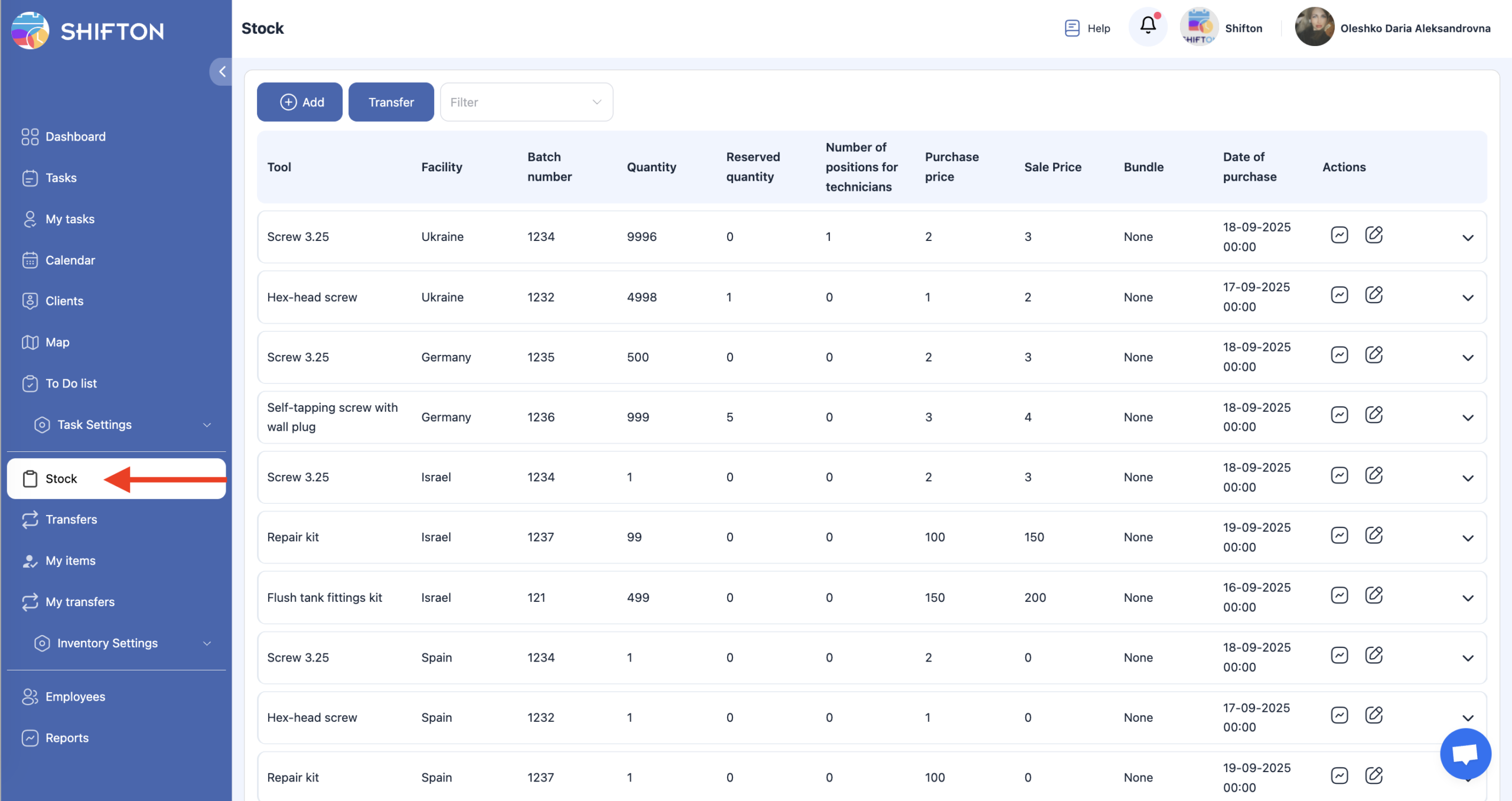
Task: Go to Transfers in the sidebar
Action: pyautogui.click(x=71, y=519)
